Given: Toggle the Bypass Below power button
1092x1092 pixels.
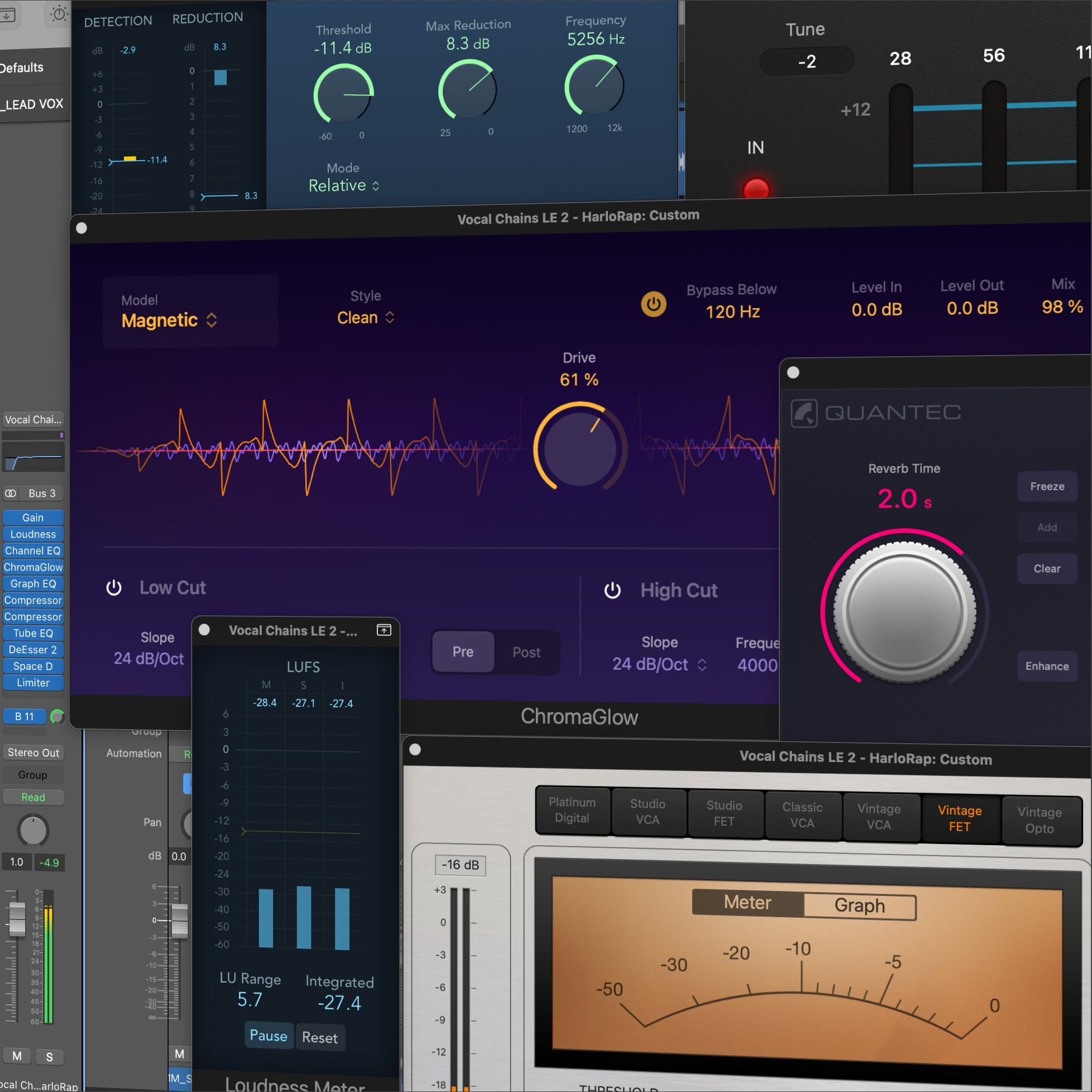Looking at the screenshot, I should [653, 304].
